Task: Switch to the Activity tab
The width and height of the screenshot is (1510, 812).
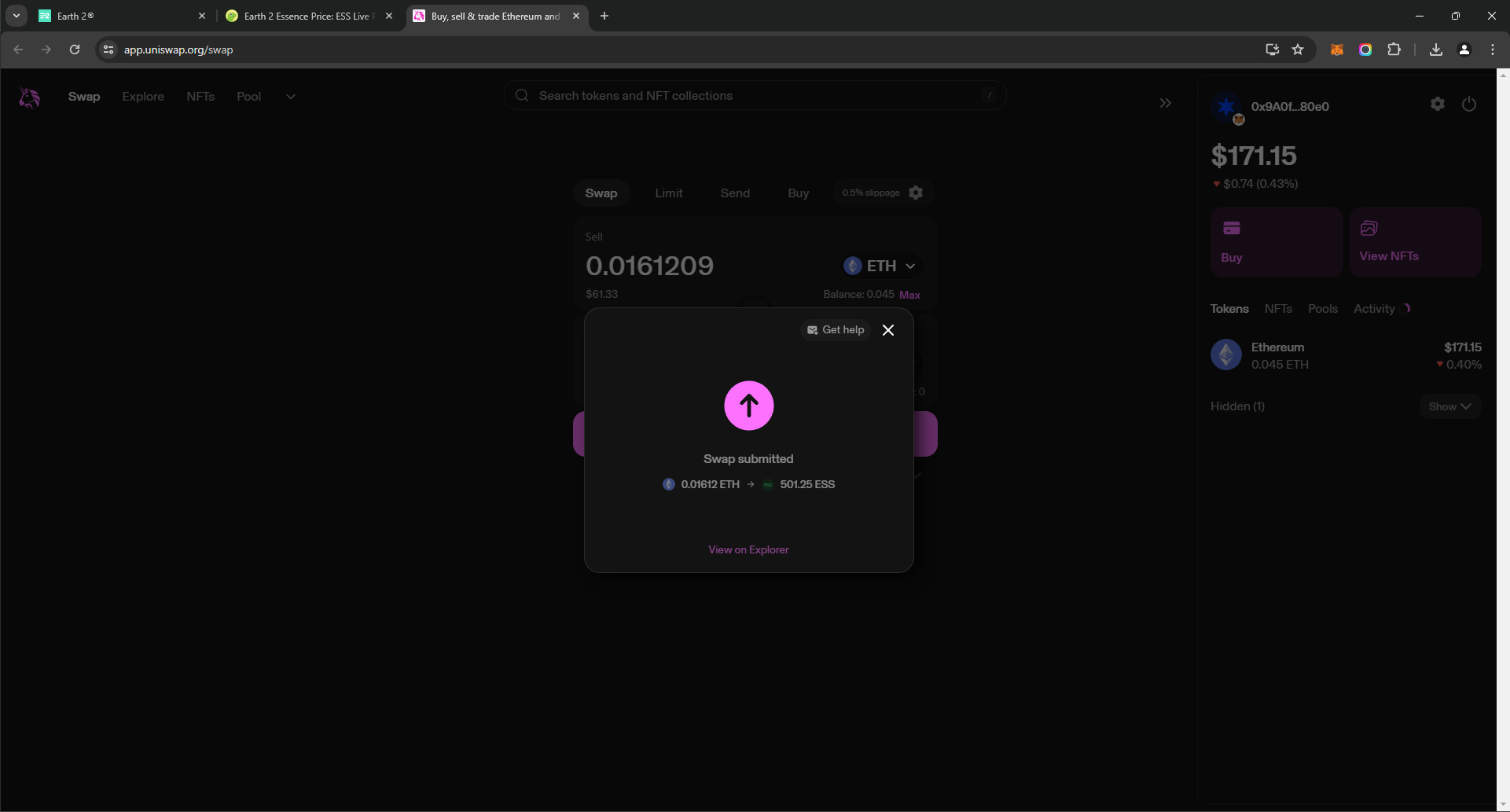Action: [x=1374, y=309]
